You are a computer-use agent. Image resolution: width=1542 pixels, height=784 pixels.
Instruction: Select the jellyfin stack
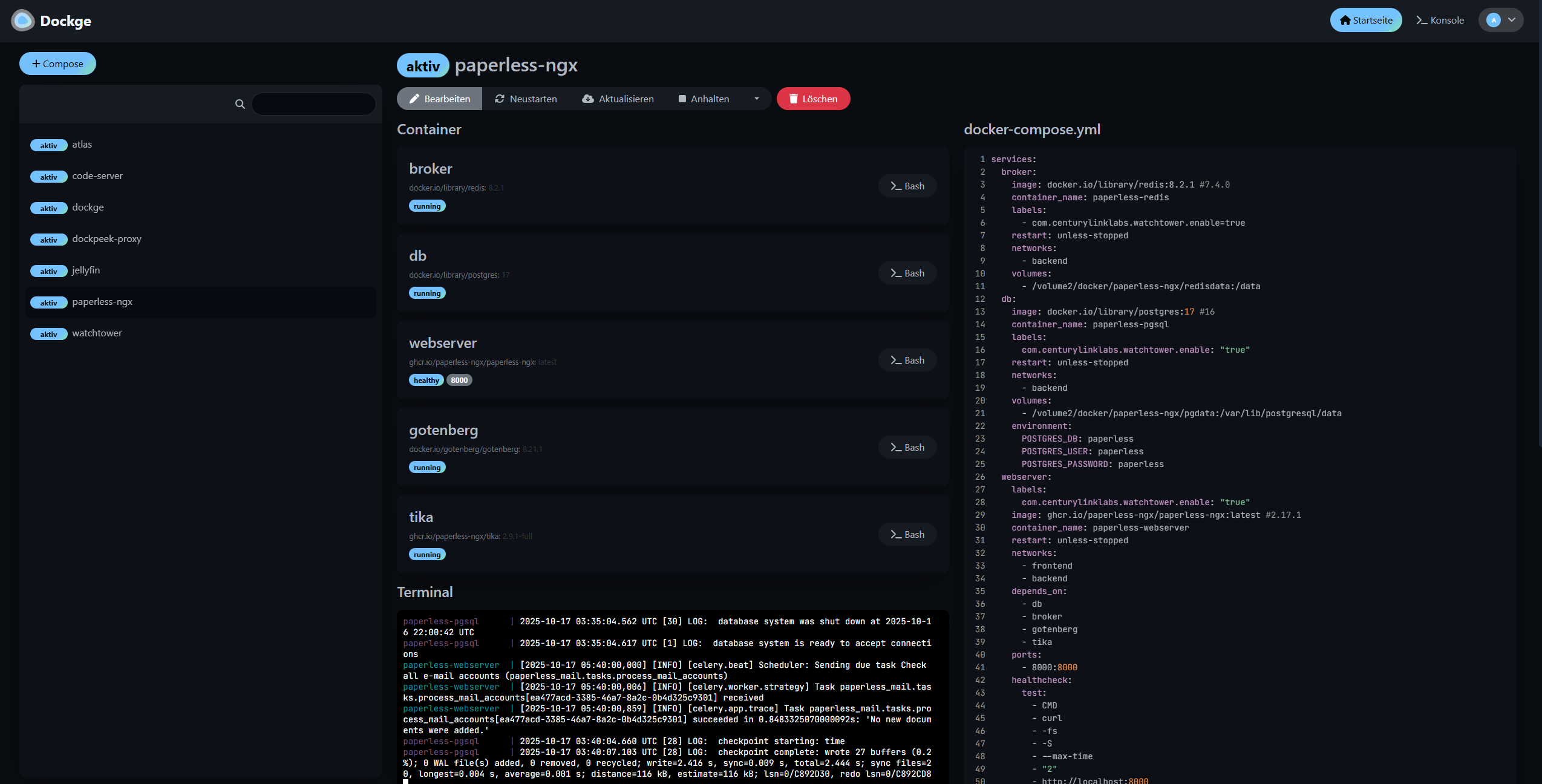coord(86,270)
